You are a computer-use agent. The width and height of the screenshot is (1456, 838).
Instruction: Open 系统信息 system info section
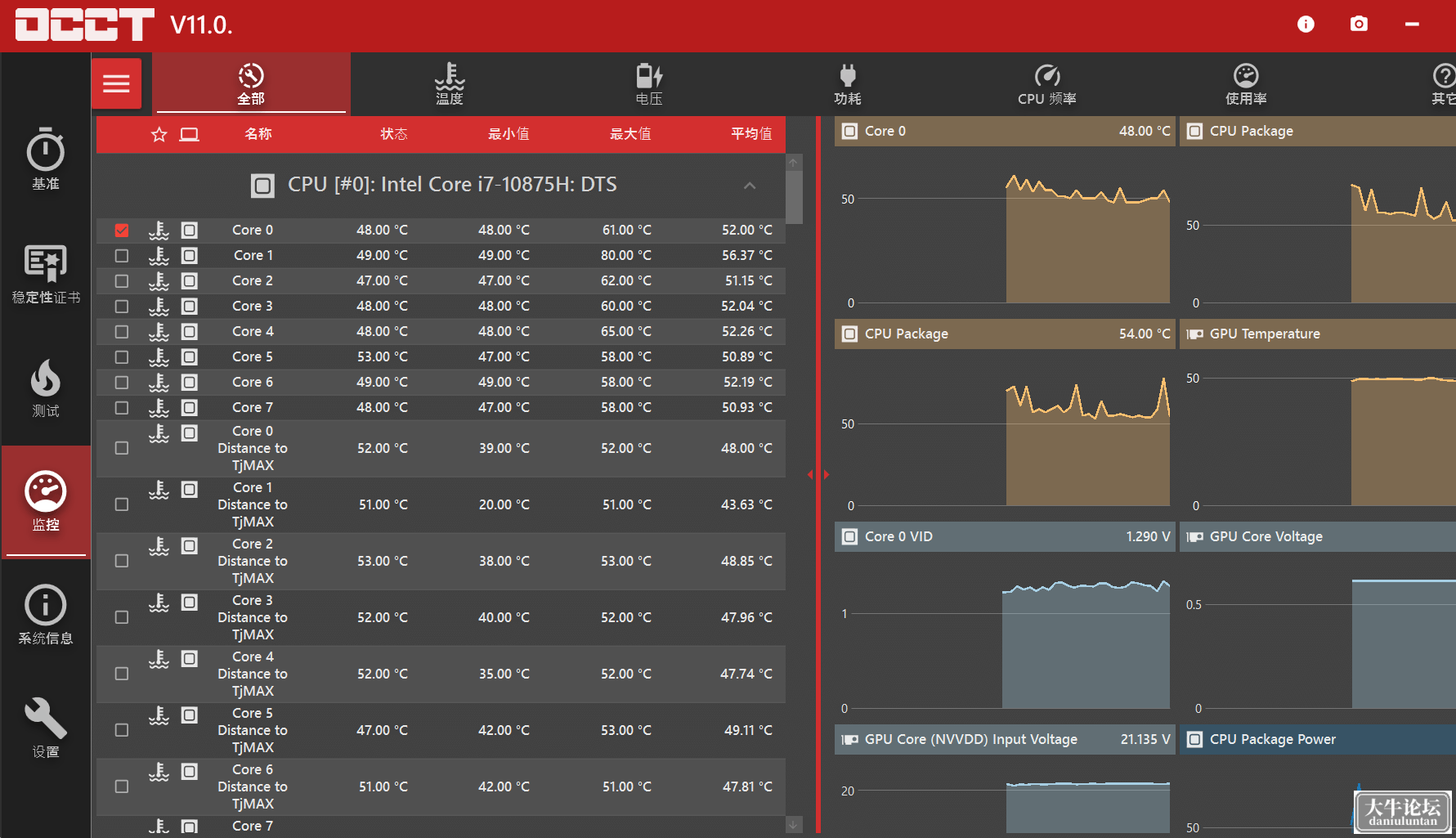click(46, 615)
